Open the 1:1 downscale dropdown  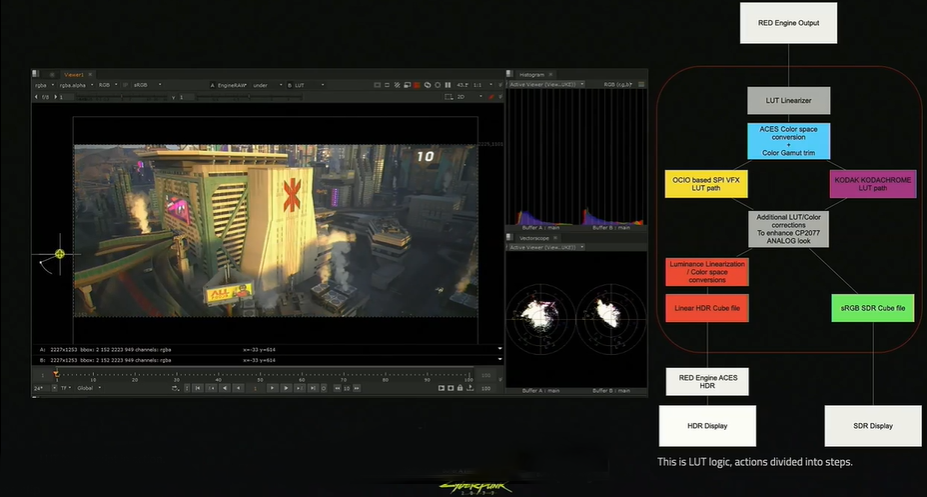[x=483, y=85]
